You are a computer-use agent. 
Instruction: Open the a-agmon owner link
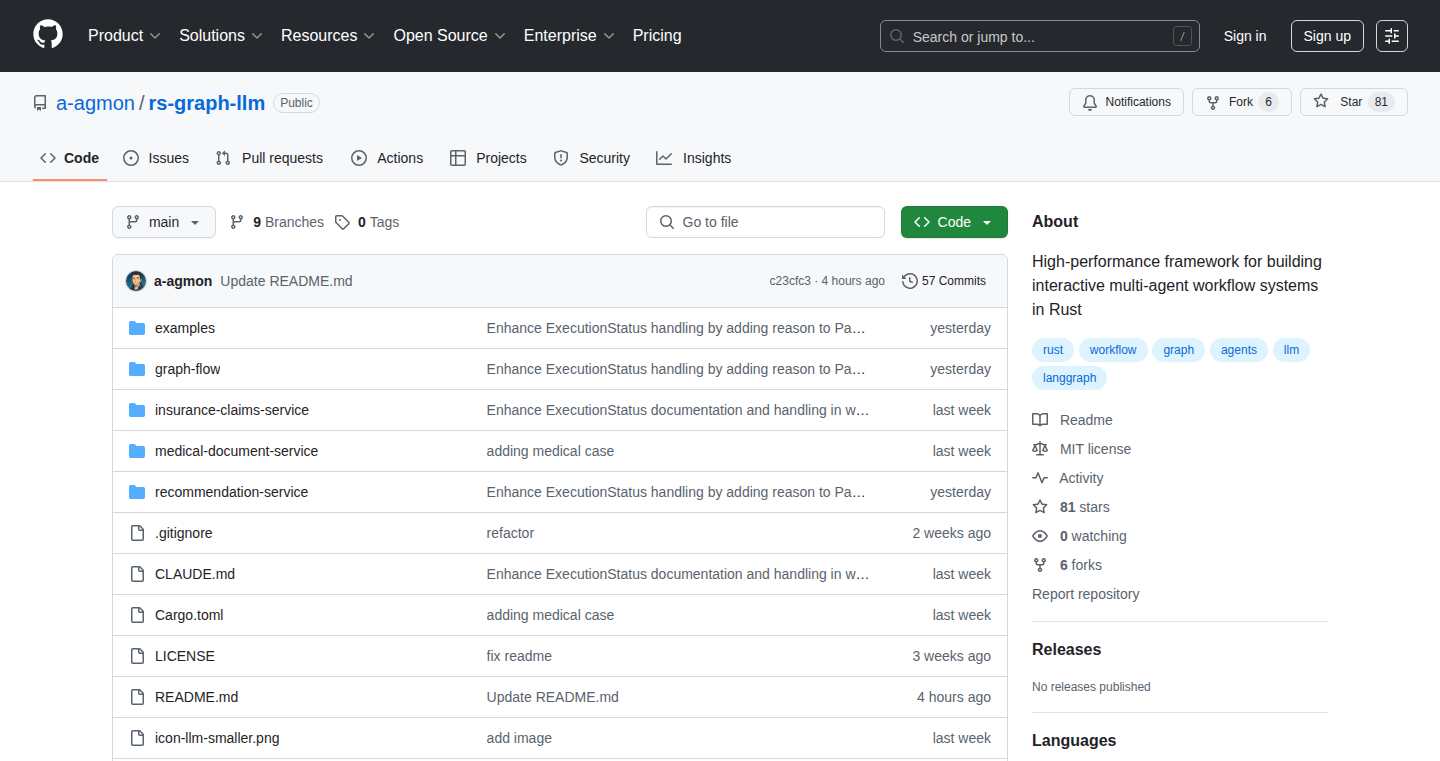tap(95, 103)
